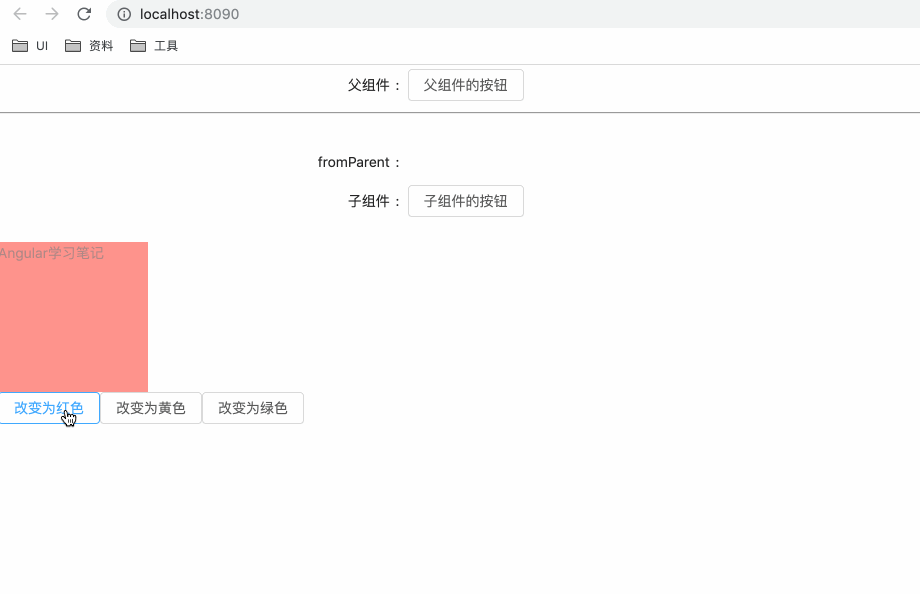Click the 父组件的按钮 button
920x594 pixels.
click(x=465, y=85)
